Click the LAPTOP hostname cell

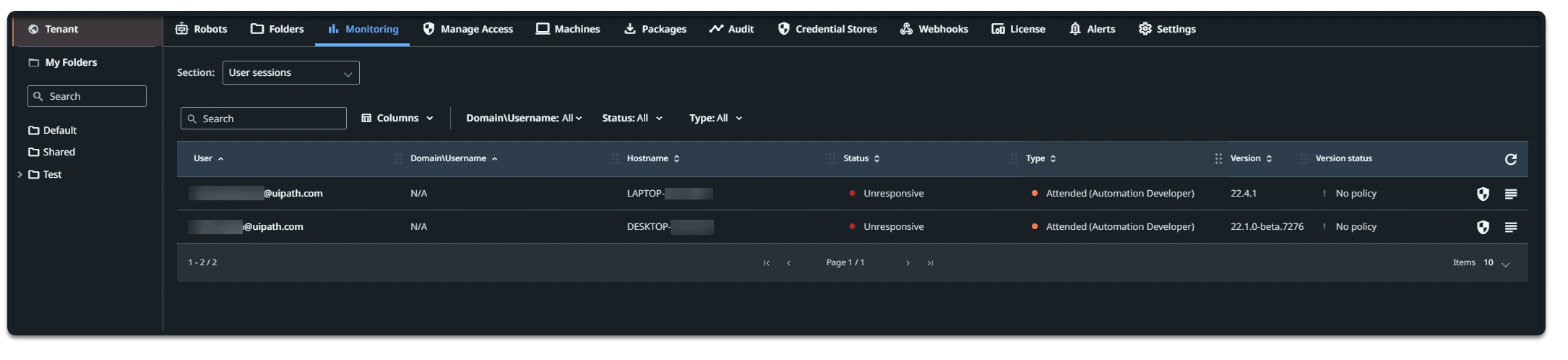pyautogui.click(x=670, y=193)
